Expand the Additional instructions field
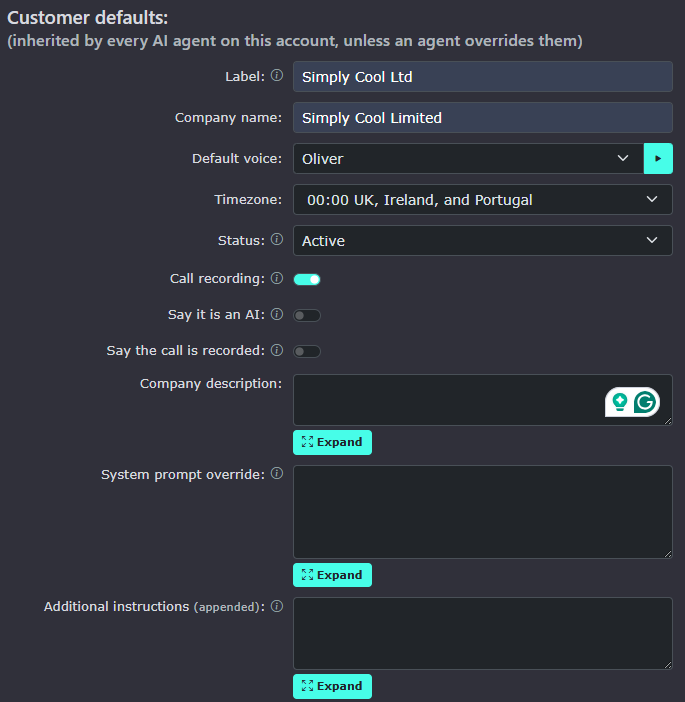This screenshot has width=685, height=702. point(332,686)
